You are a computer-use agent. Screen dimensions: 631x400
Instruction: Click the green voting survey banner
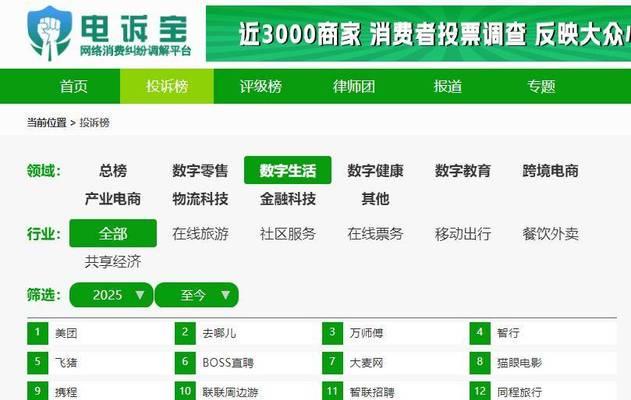click(x=419, y=33)
